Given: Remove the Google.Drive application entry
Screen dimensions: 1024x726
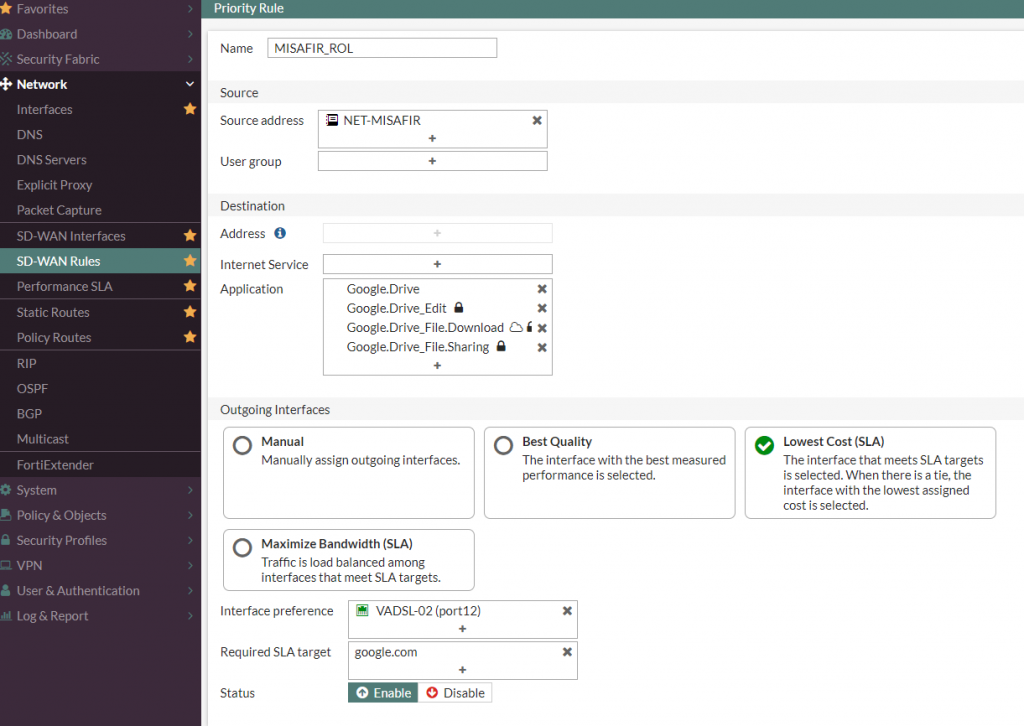Looking at the screenshot, I should click(x=542, y=289).
